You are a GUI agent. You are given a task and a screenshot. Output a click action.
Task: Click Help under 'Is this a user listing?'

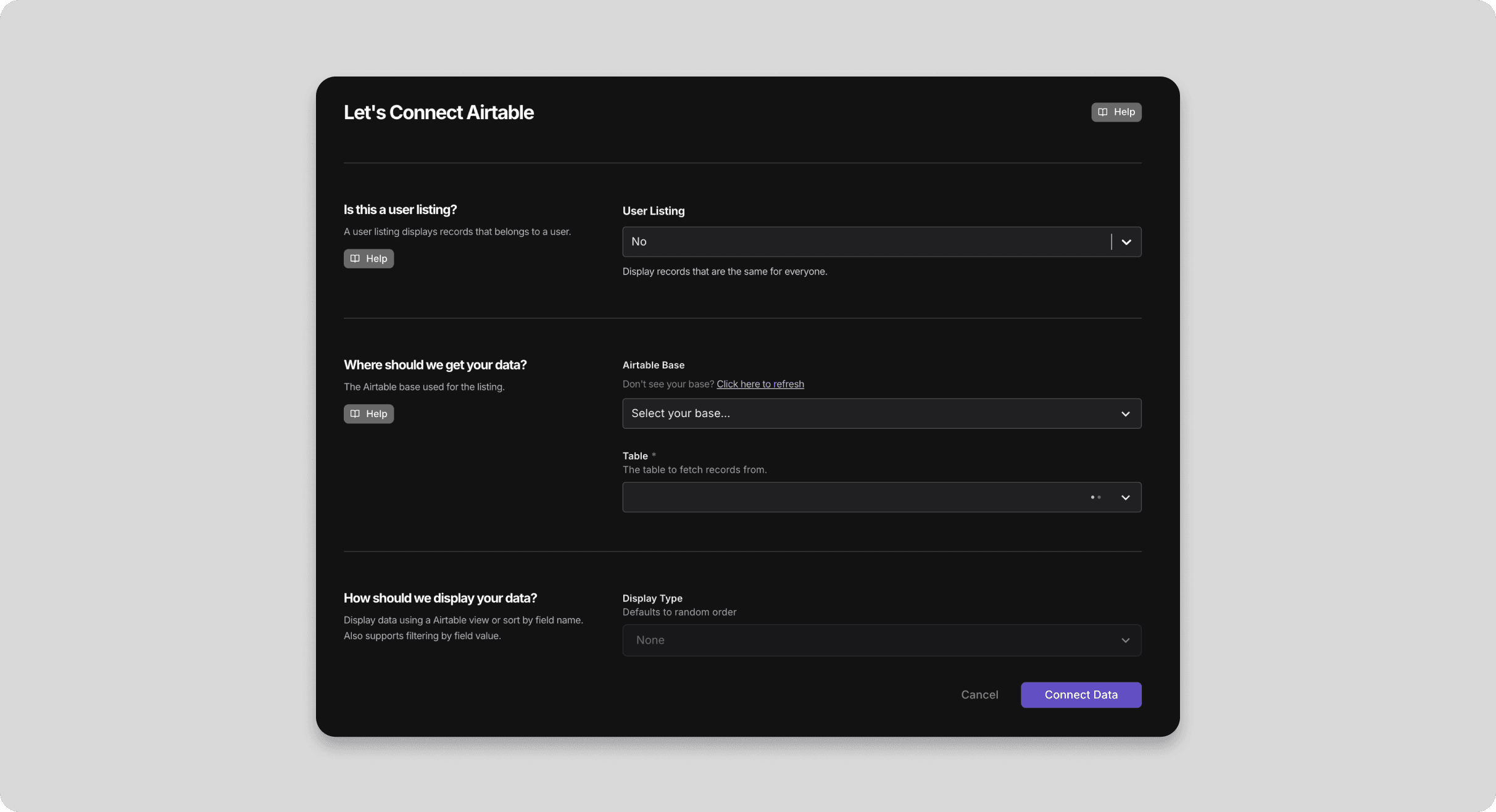tap(368, 259)
